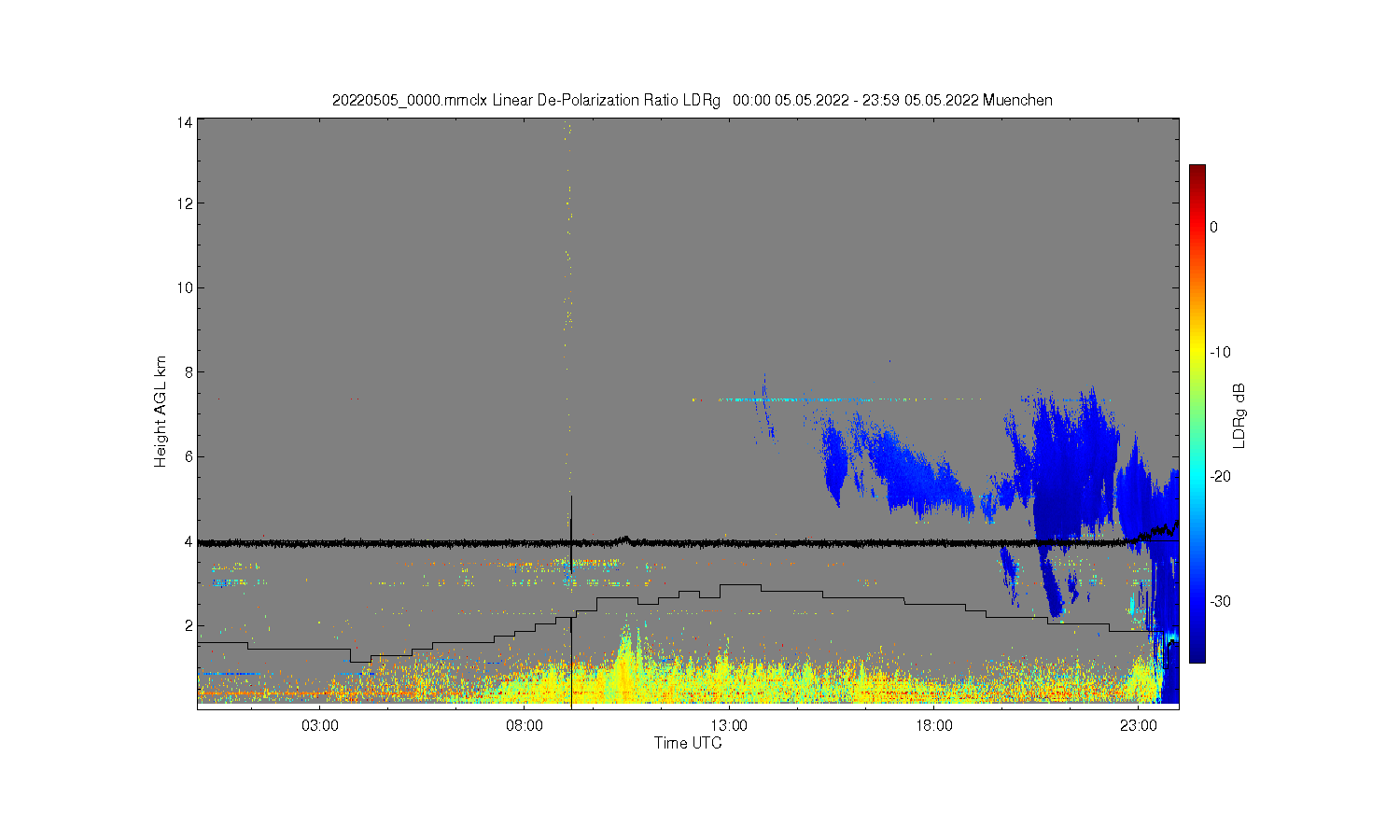Click the 18:00 time tick label
Image resolution: width=1400 pixels, height=840 pixels.
[x=933, y=726]
